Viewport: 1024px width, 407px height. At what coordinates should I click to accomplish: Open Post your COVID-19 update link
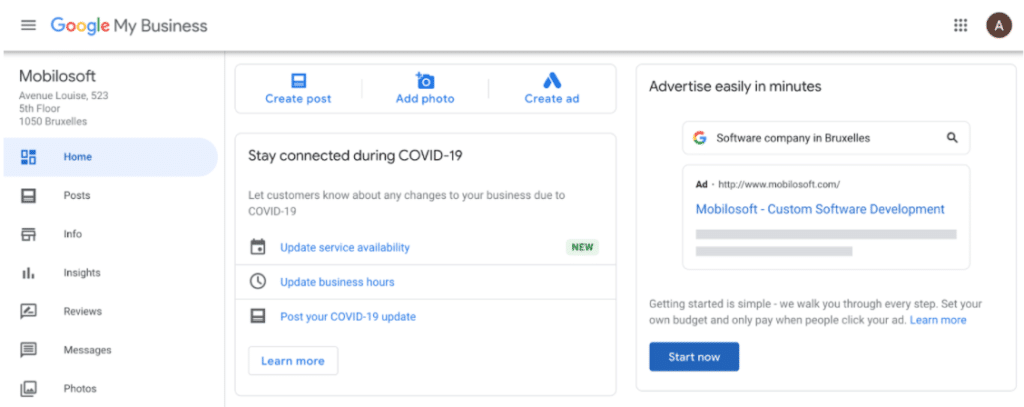click(348, 317)
